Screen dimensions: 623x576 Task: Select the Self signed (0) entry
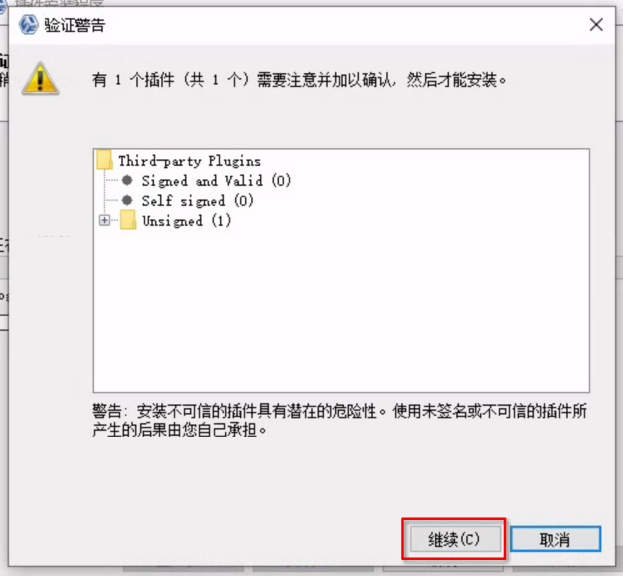[197, 201]
